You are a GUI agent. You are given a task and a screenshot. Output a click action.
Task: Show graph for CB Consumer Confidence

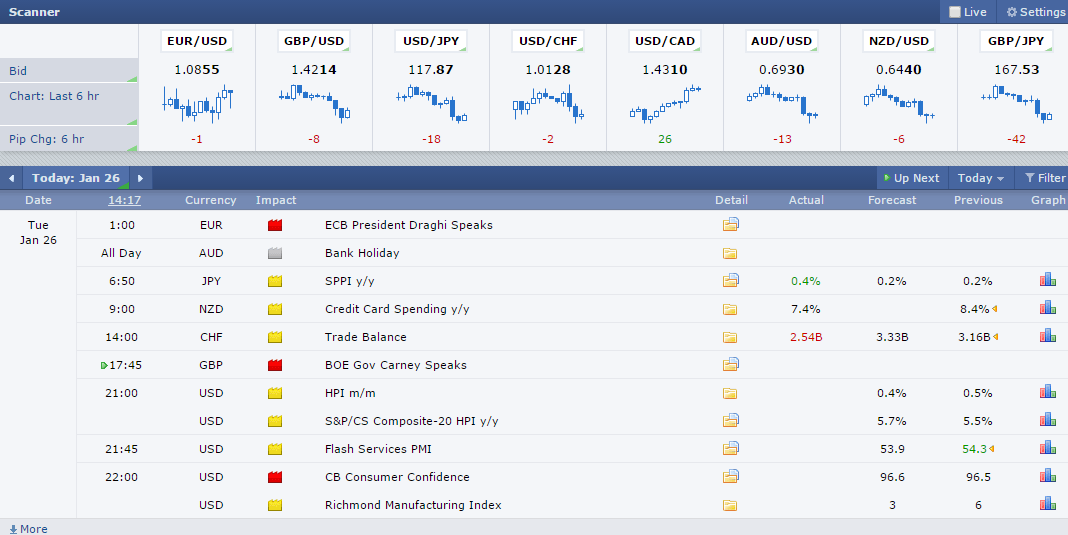[1048, 477]
